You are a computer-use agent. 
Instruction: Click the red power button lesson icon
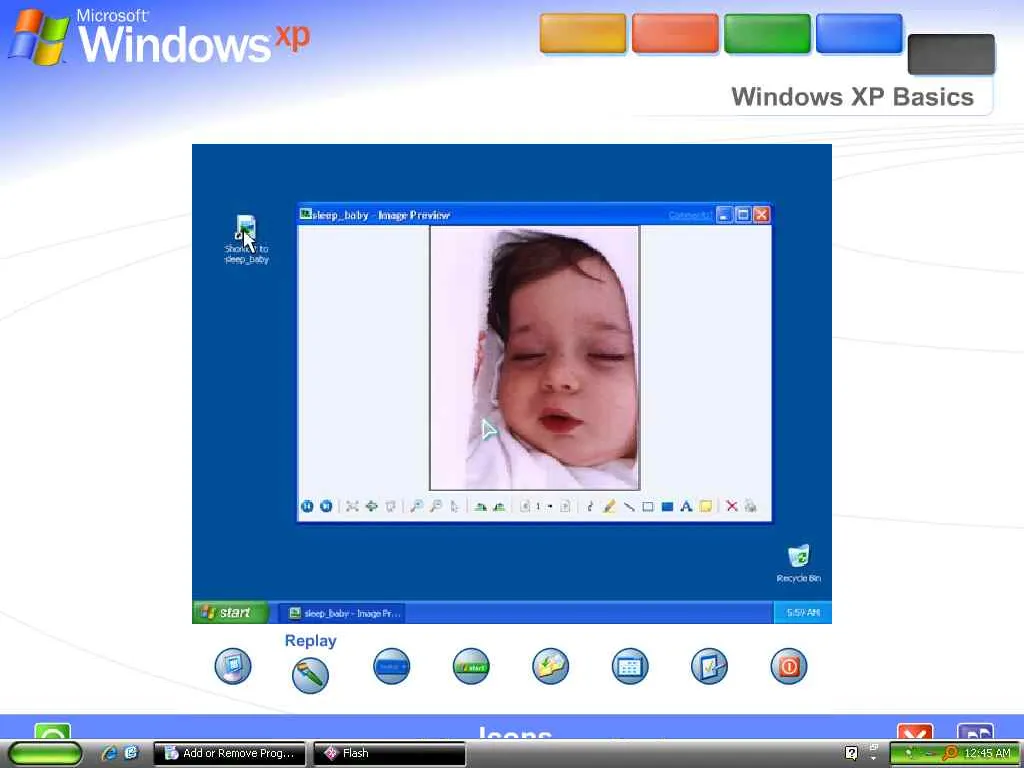coord(789,666)
